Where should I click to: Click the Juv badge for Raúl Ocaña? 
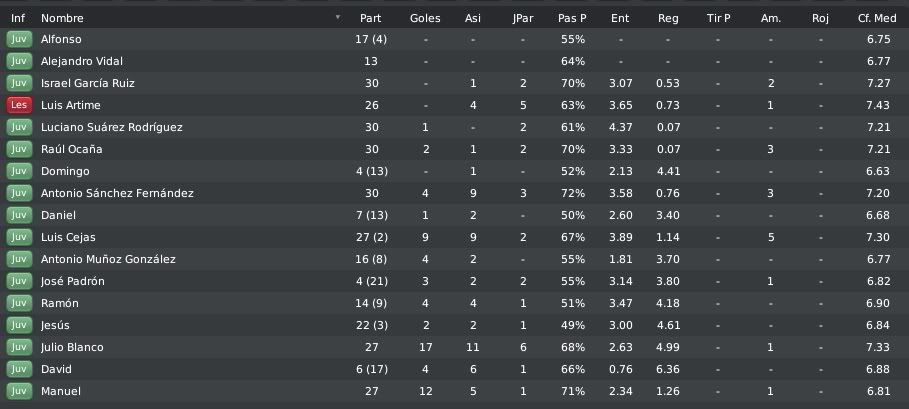(19, 149)
